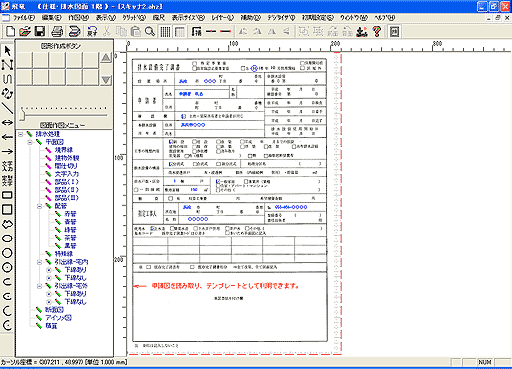Screen dimensions: 512x369
Task: Choose the double-headed arrow tool
Action: coord(7,123)
